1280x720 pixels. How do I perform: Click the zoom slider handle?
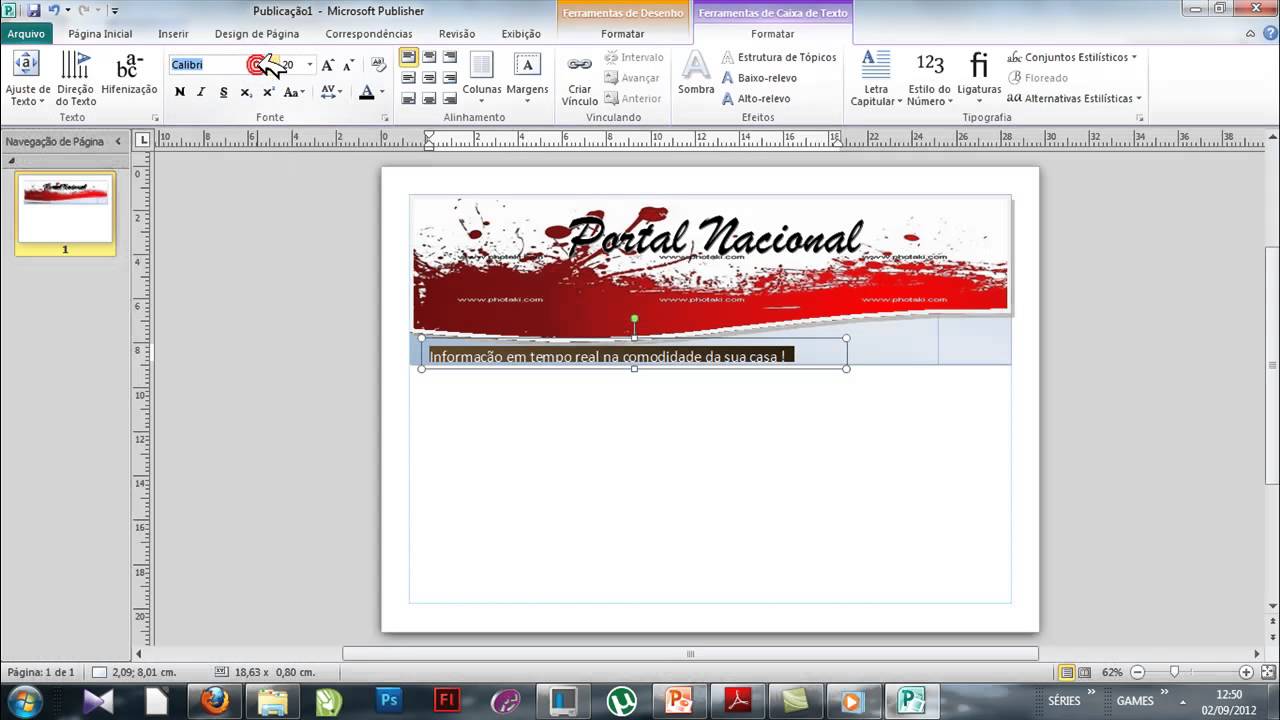[1174, 673]
